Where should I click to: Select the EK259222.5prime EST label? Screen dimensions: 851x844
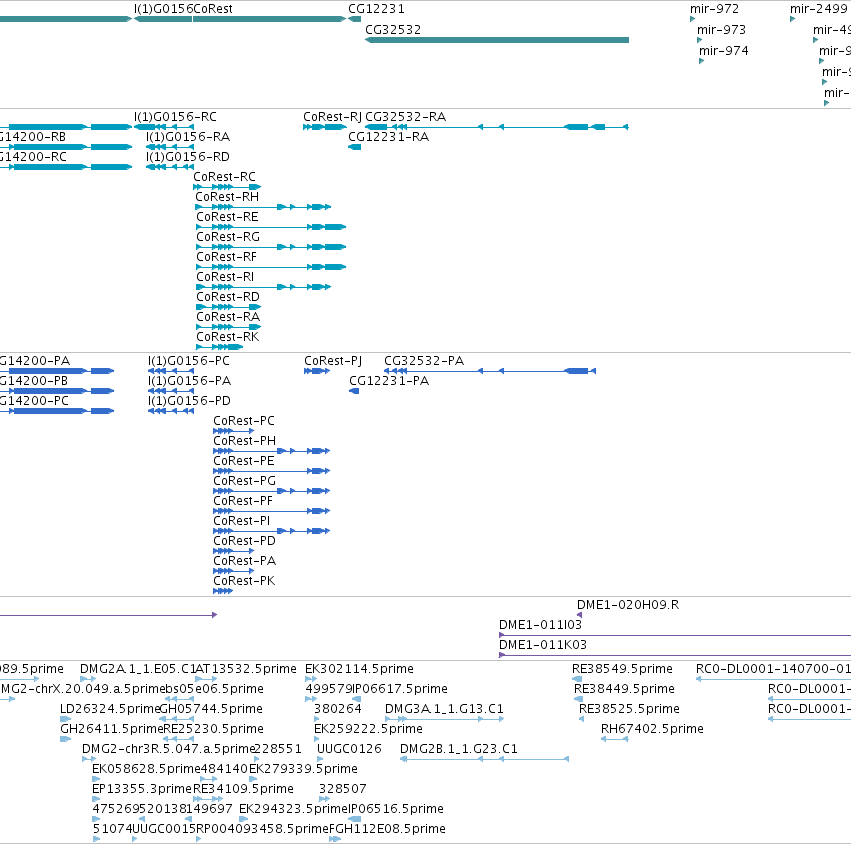pos(368,729)
